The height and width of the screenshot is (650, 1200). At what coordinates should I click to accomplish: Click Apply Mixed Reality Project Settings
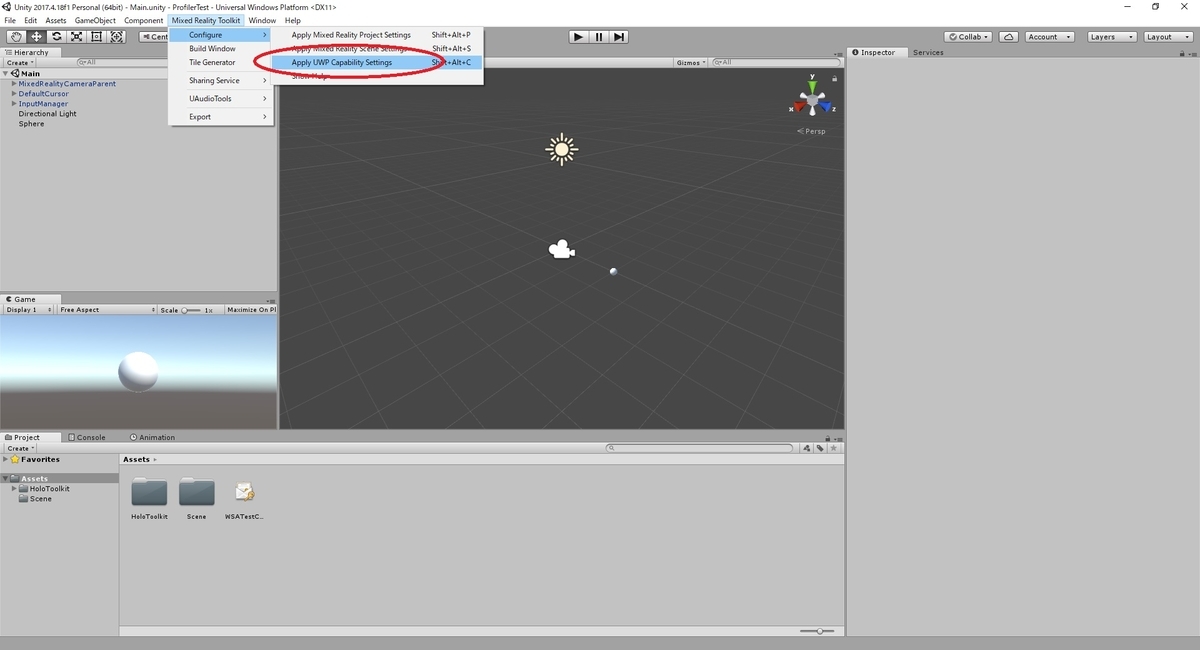[377, 35]
